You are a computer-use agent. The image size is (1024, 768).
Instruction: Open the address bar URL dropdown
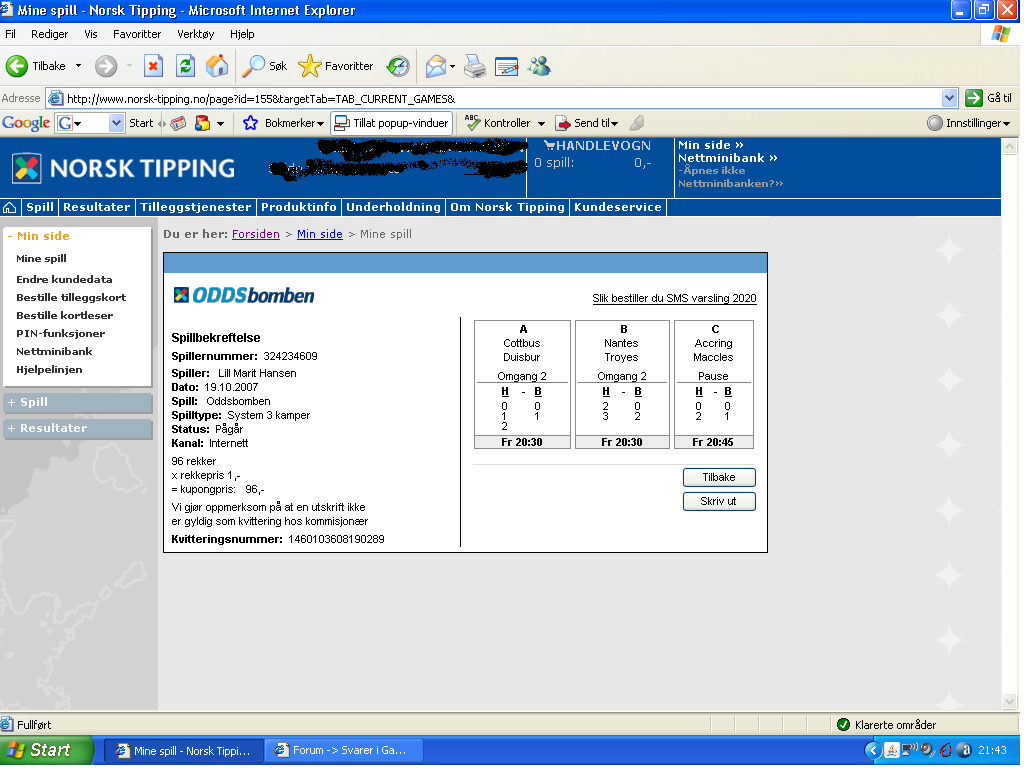(950, 99)
